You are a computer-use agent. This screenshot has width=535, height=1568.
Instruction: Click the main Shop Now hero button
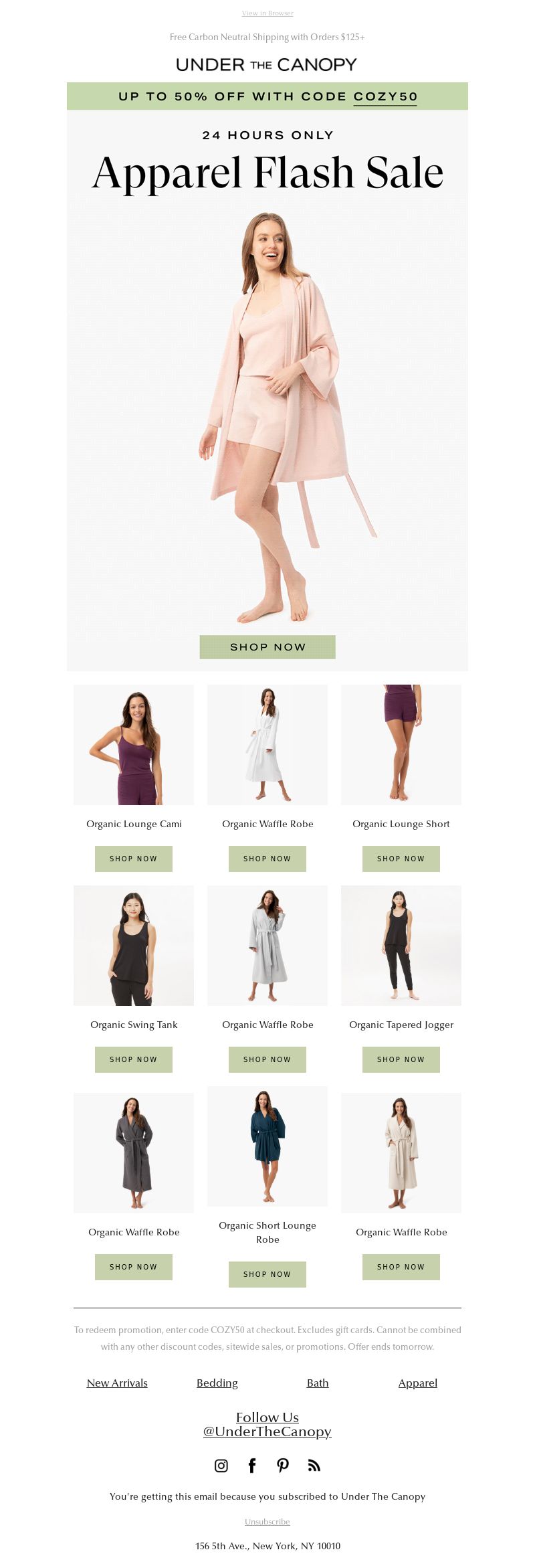[267, 647]
